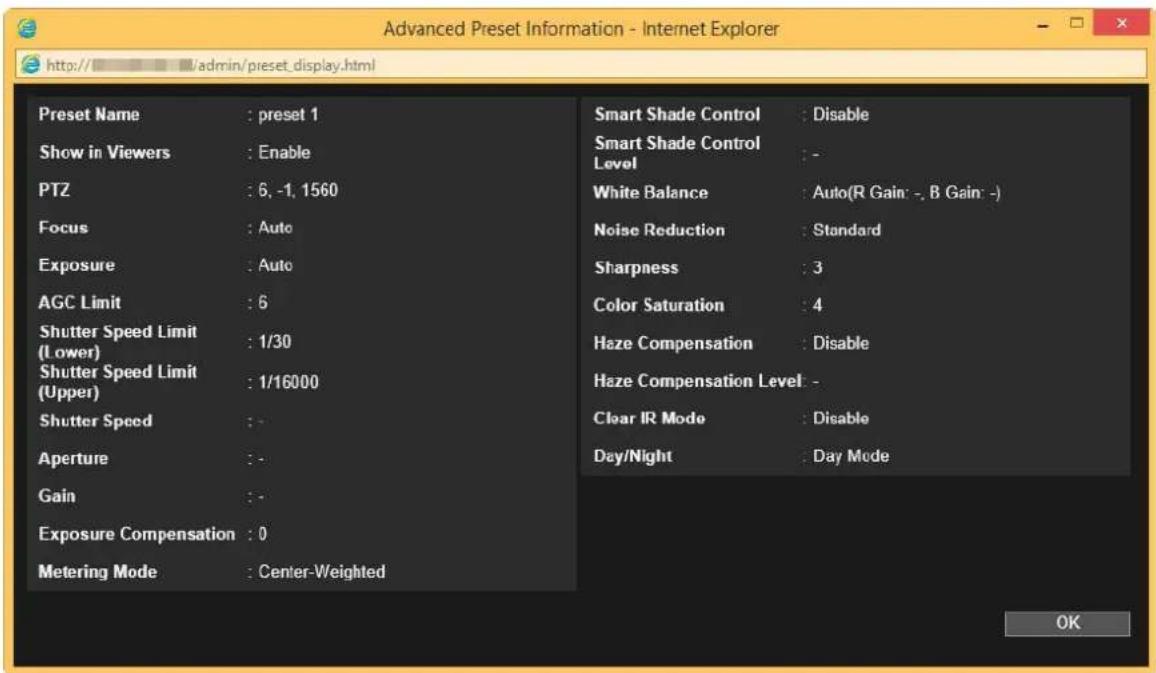Click the Noise Reduction label
The width and height of the screenshot is (1156, 673).
[x=659, y=231]
